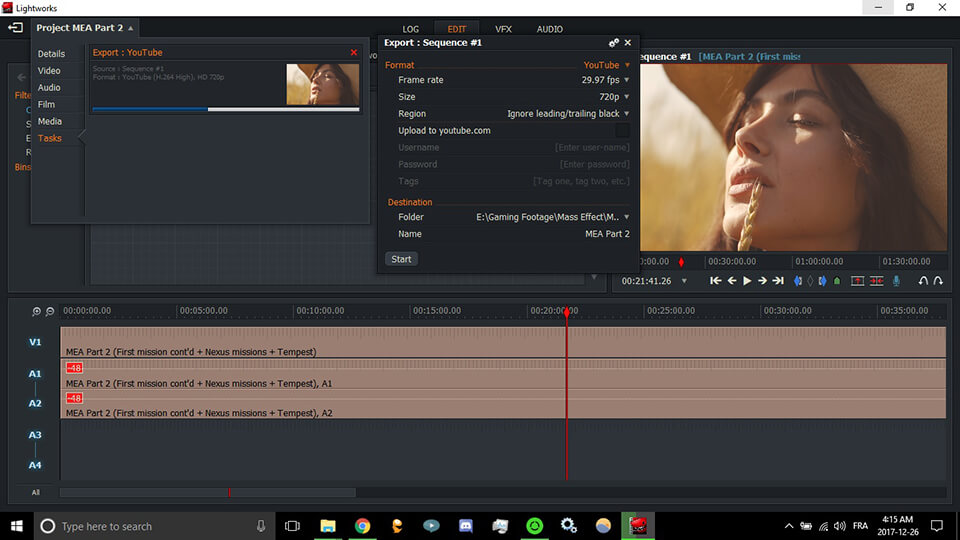This screenshot has width=960, height=540.
Task: Select Audio in project menu
Action: [49, 88]
